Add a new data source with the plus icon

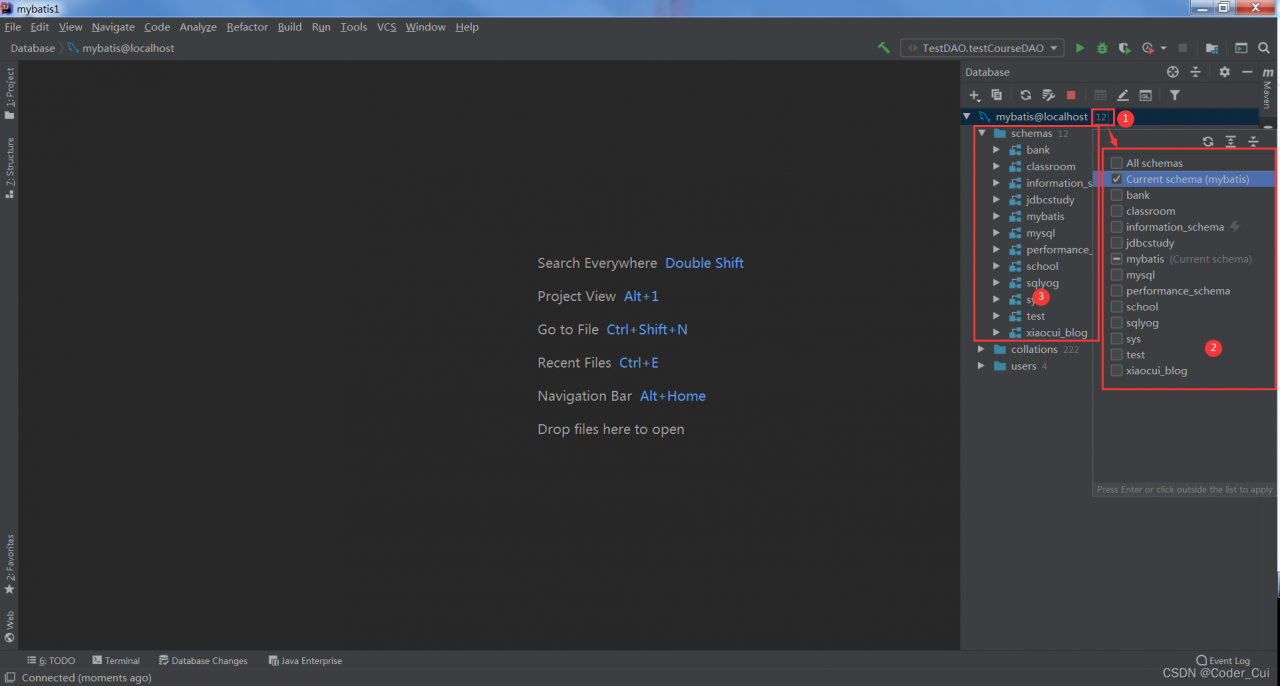[x=975, y=95]
